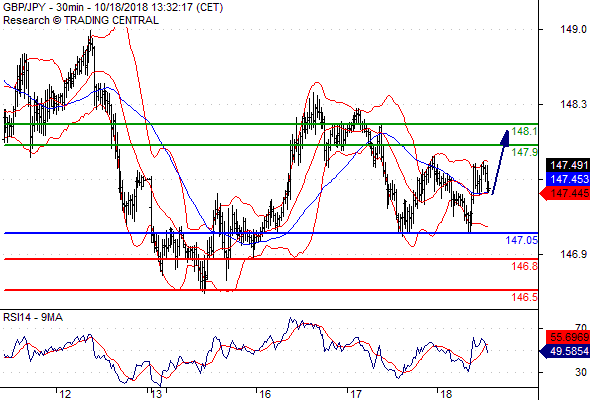Select the RSI14 - 9MA indicator label
The height and width of the screenshot is (400, 590).
tap(33, 318)
